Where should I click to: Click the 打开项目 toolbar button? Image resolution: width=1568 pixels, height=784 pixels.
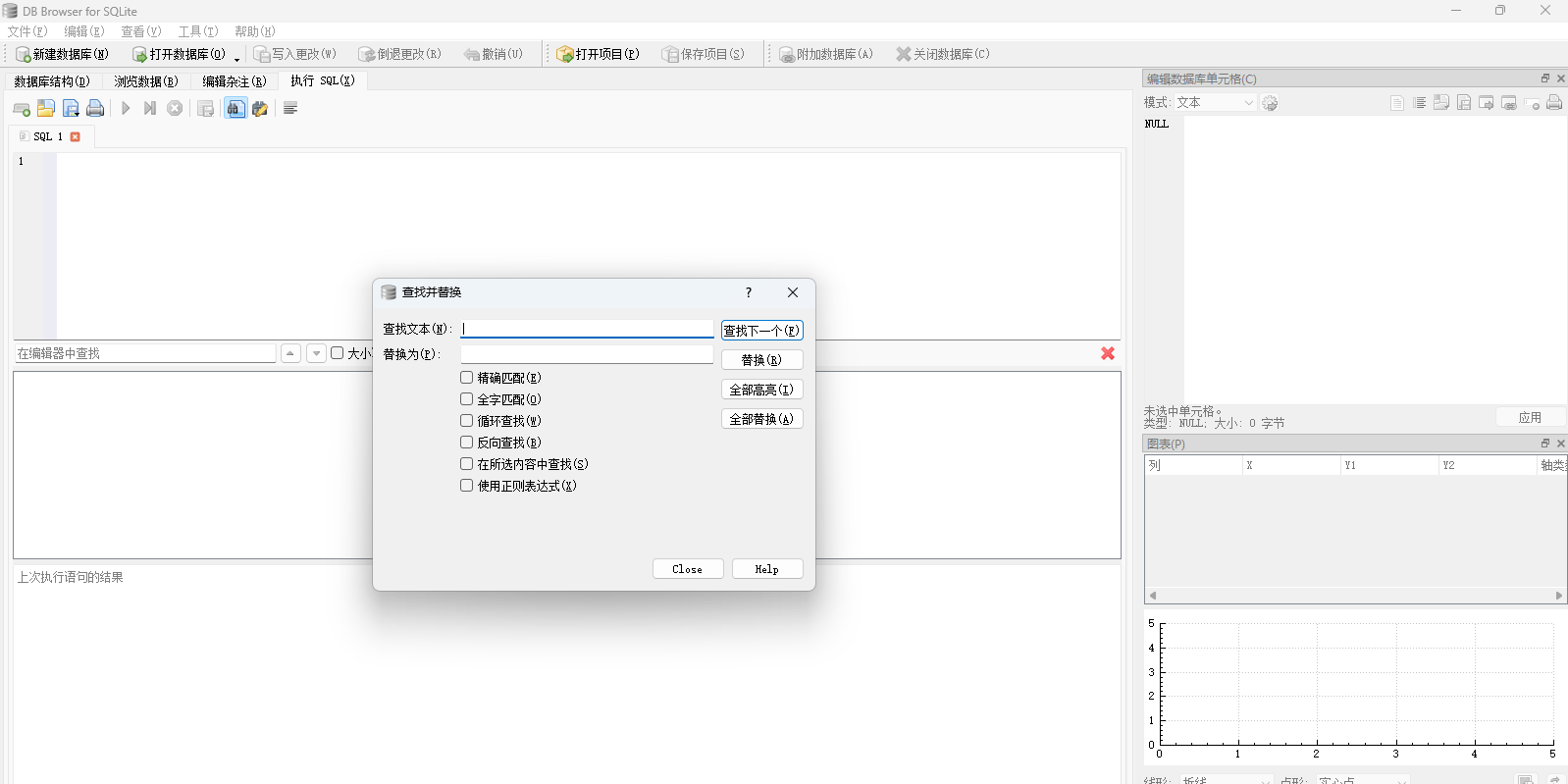click(598, 54)
